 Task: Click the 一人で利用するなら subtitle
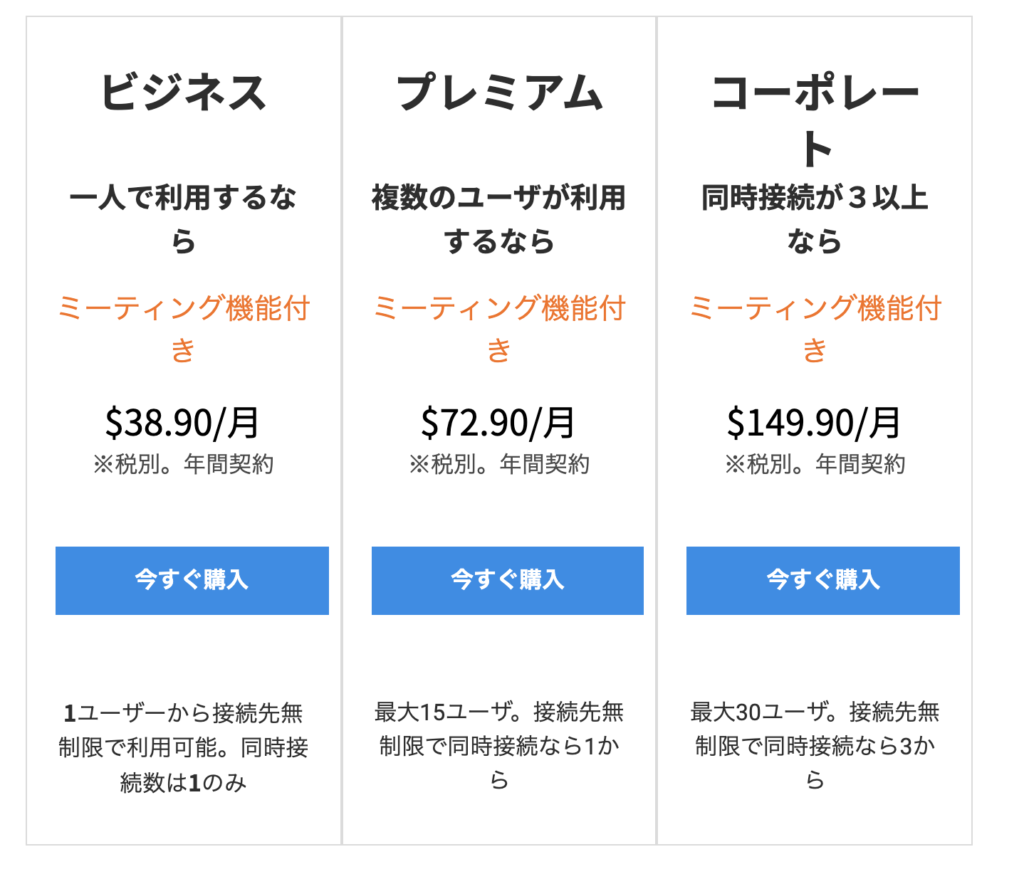point(184,219)
